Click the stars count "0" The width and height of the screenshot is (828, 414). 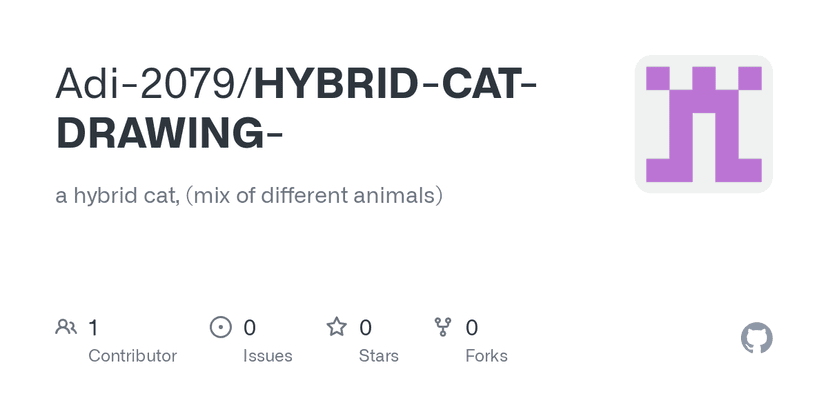click(x=366, y=327)
